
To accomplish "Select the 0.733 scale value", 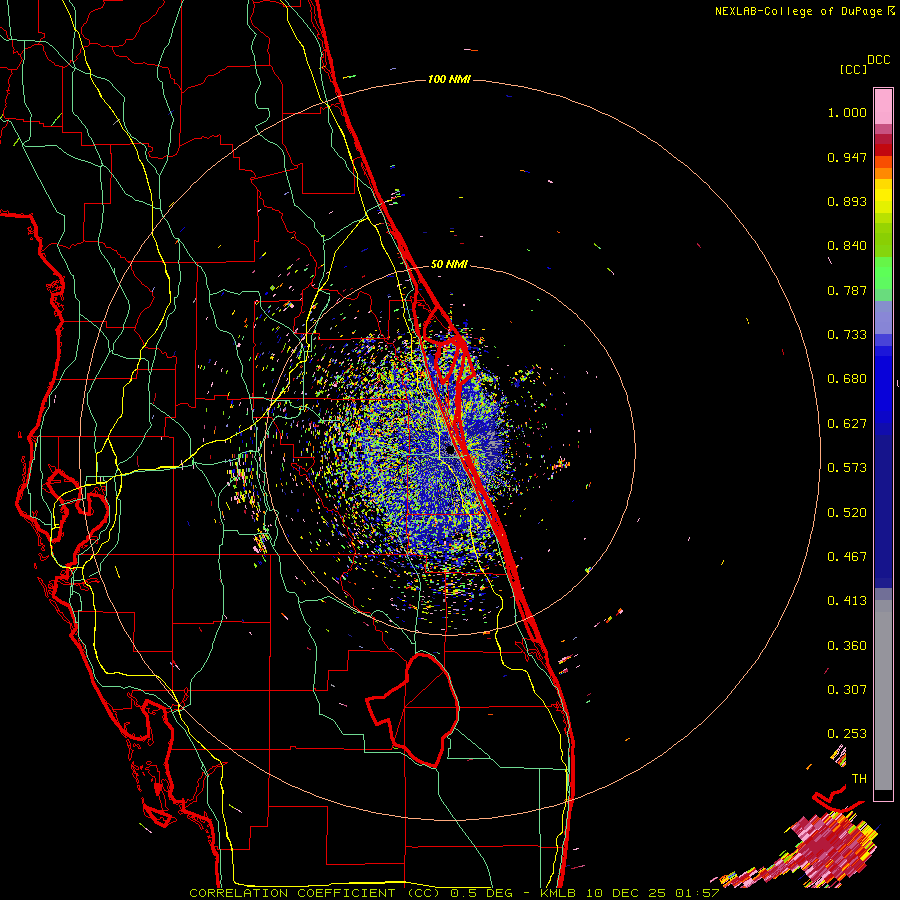I will pyautogui.click(x=847, y=335).
